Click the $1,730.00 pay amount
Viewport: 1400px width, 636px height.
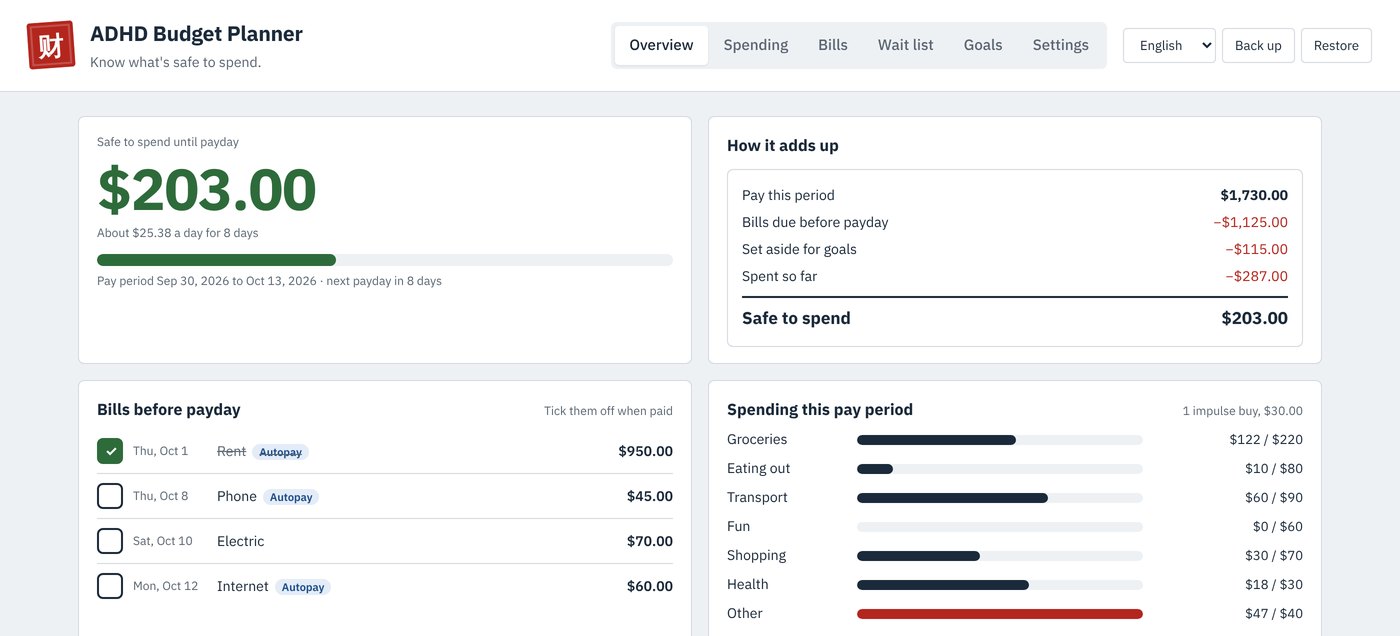click(x=1254, y=195)
